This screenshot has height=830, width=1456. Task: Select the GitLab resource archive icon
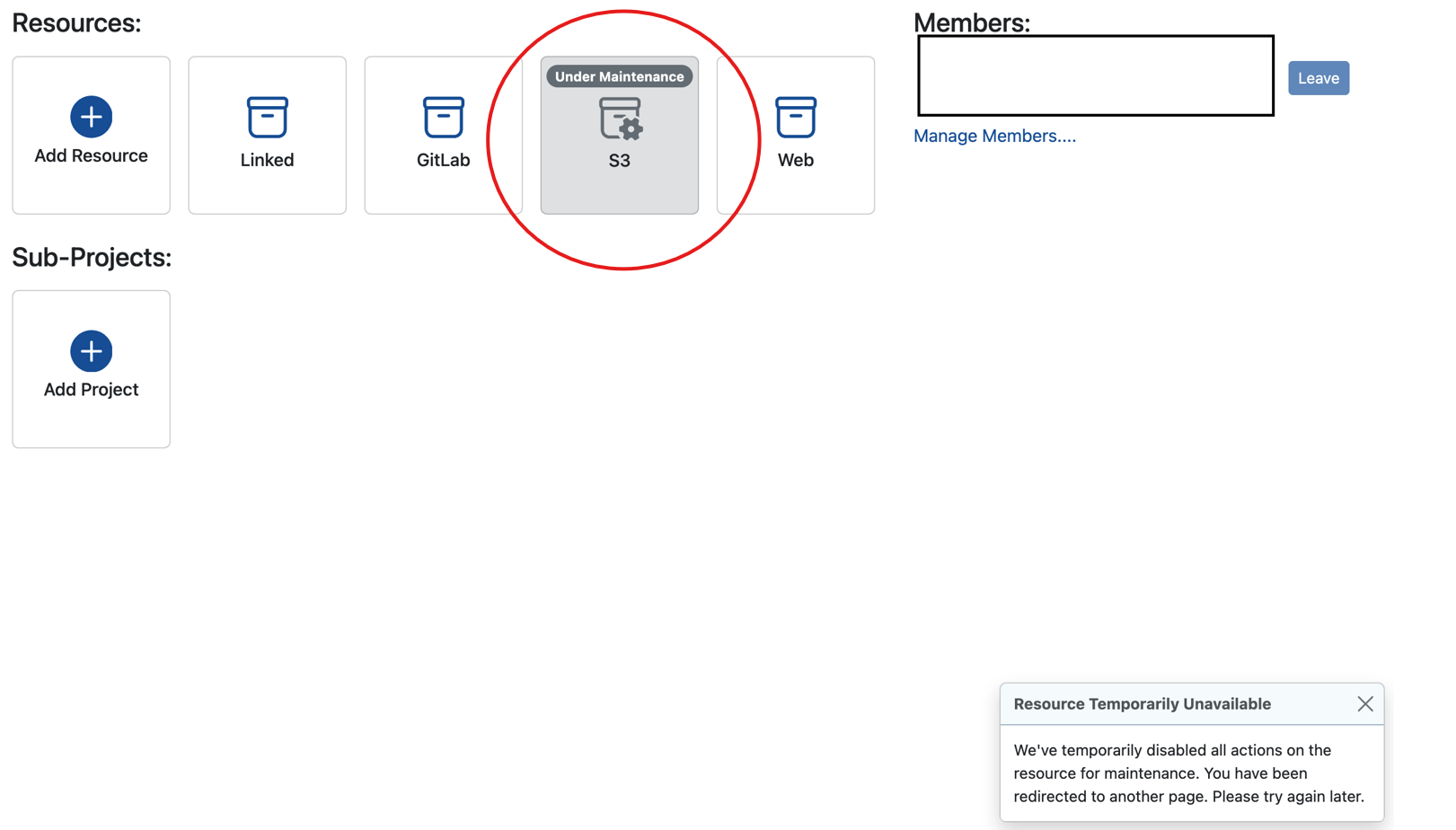point(443,118)
